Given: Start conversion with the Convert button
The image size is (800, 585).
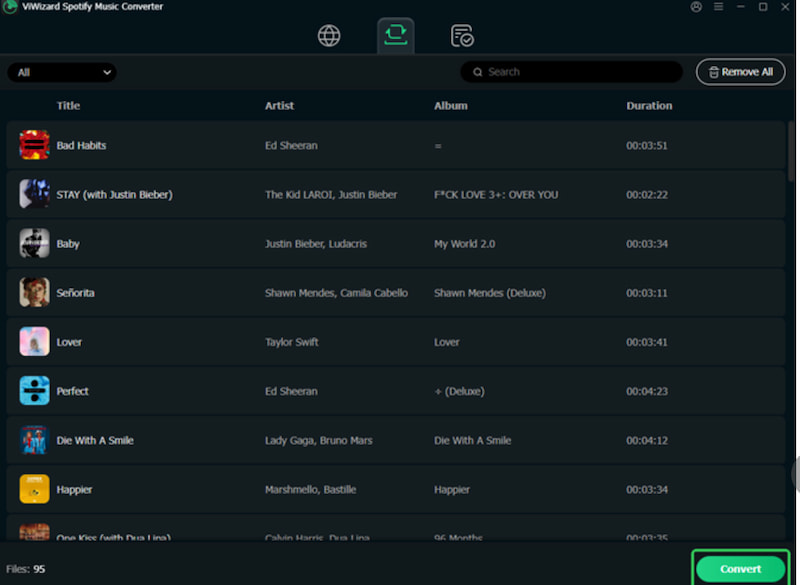Looking at the screenshot, I should click(740, 569).
